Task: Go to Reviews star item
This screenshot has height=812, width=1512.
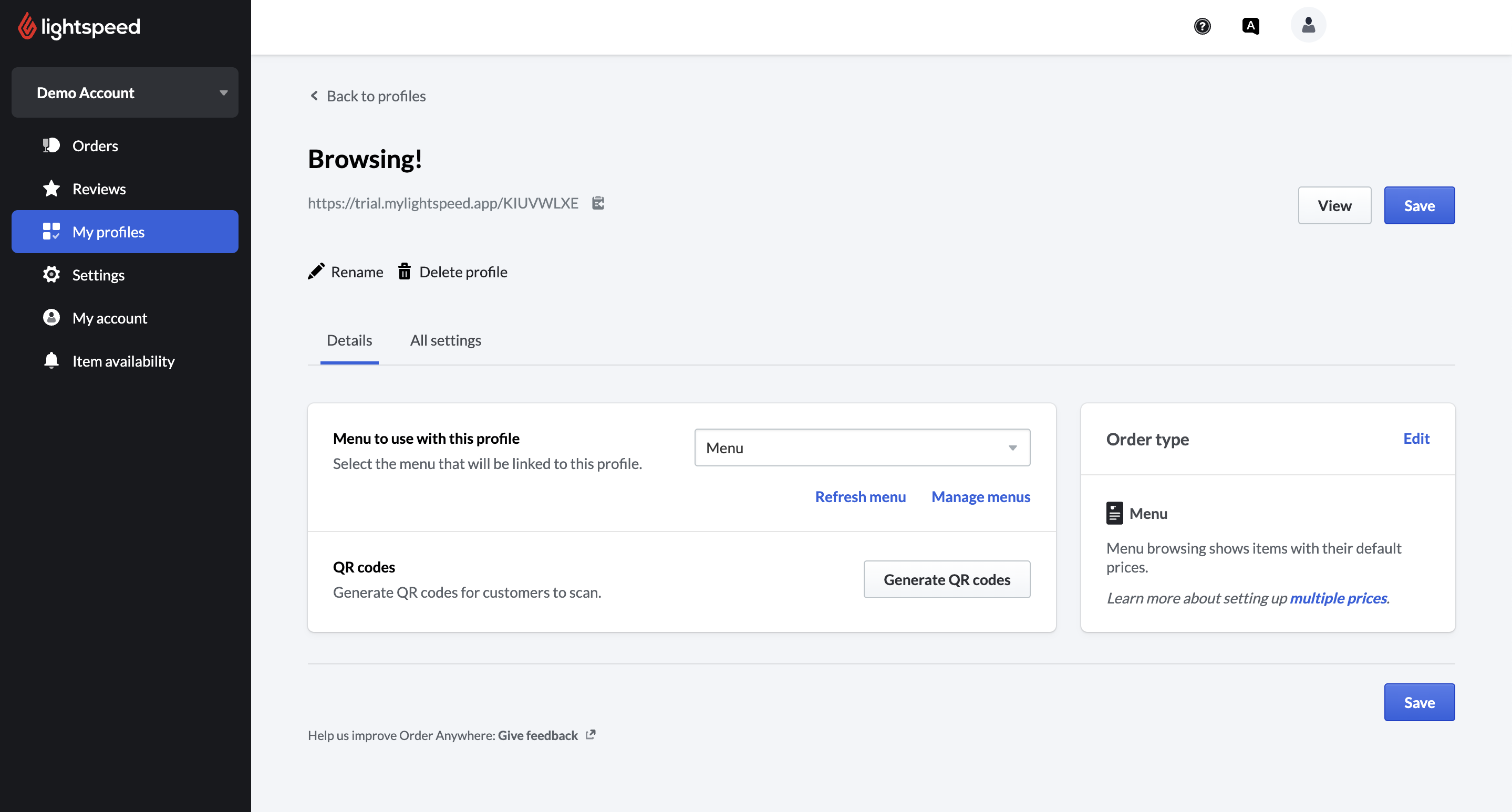Action: pyautogui.click(x=99, y=189)
